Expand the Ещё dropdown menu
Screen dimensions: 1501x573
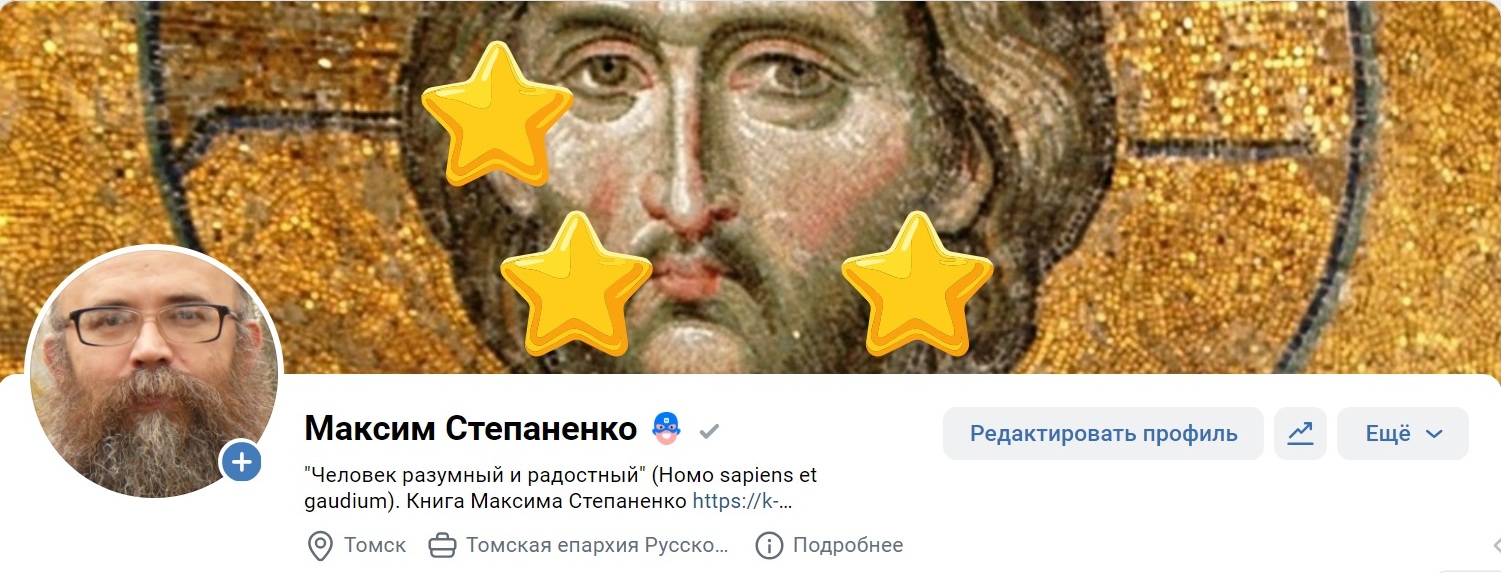coord(1403,433)
